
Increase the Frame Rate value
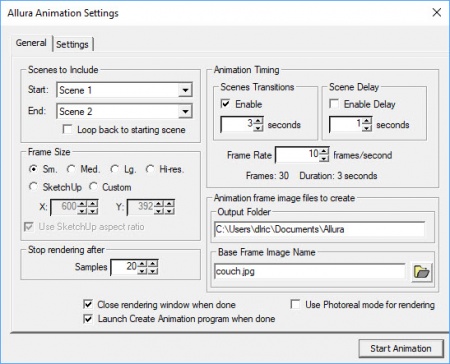point(324,151)
